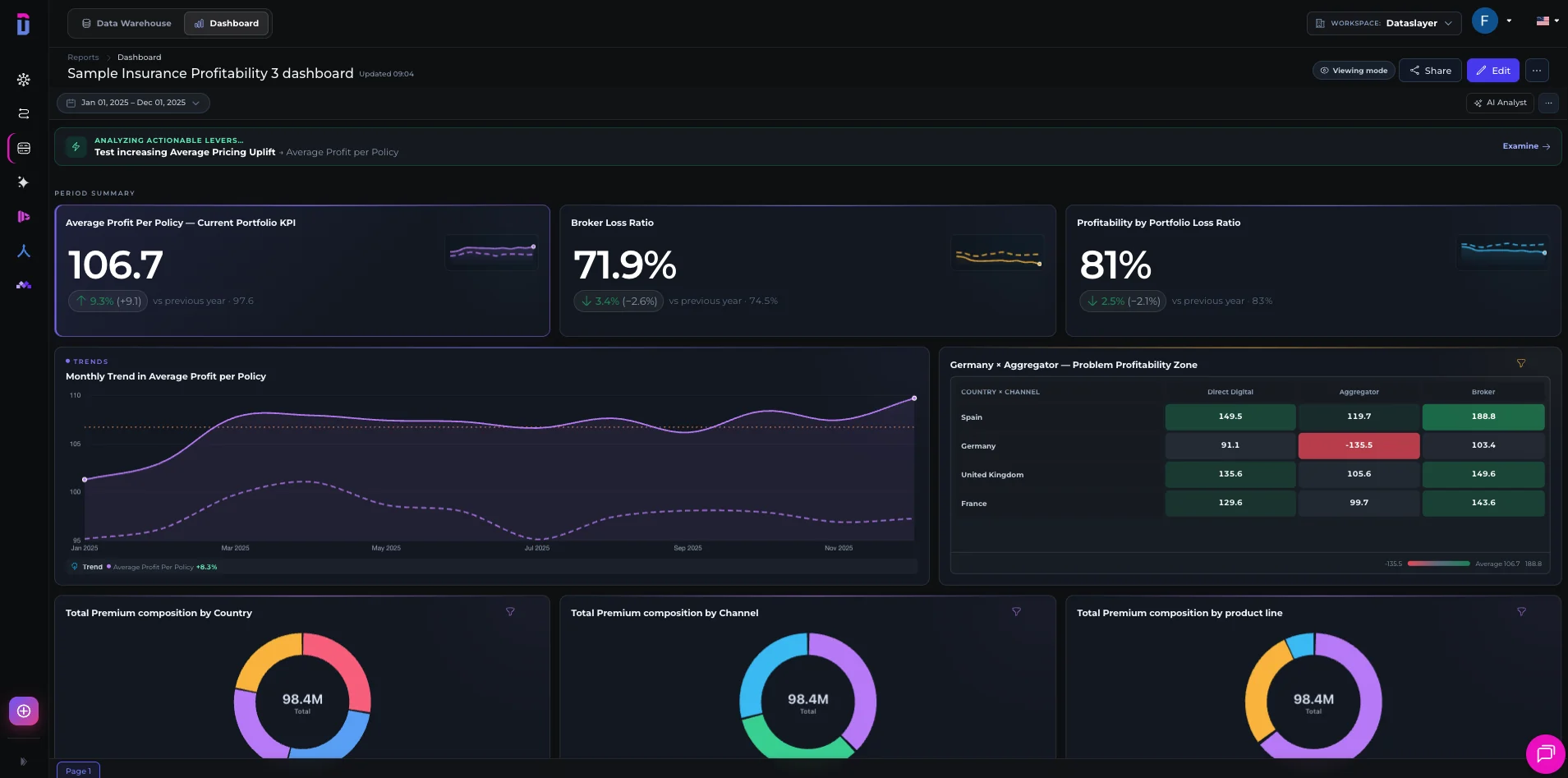Click the Trend lightbulb icon in legend
1568x778 pixels.
click(x=75, y=567)
